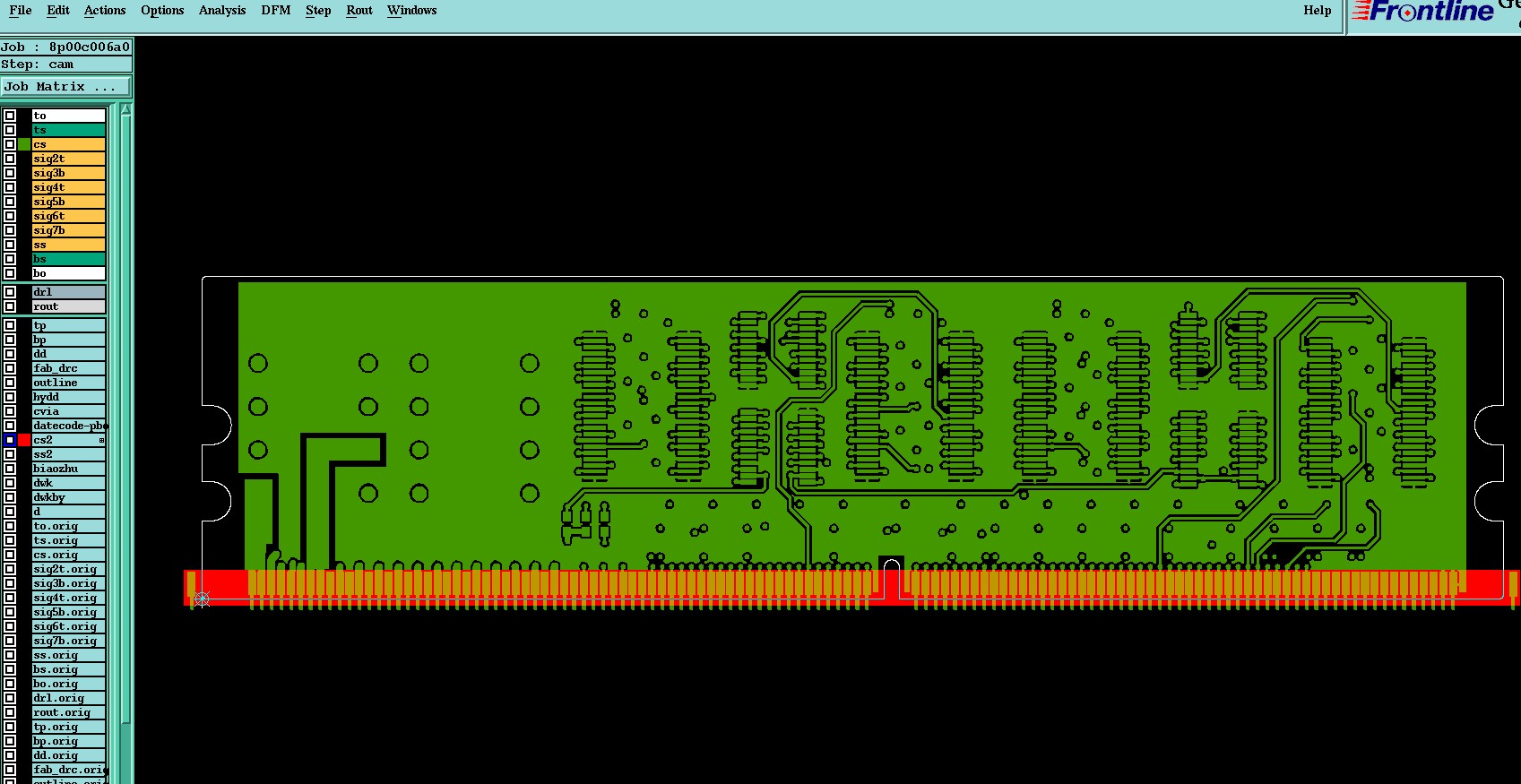1521x784 pixels.
Task: Select the sig3b.orig layer row
Action: [69, 583]
